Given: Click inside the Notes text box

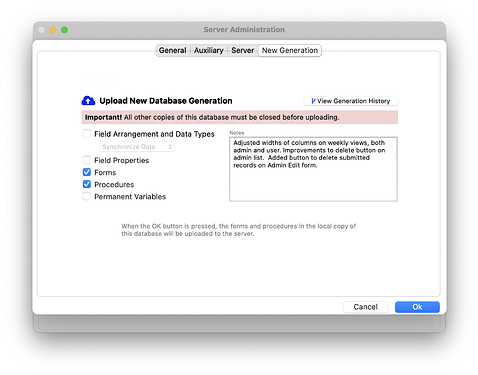Looking at the screenshot, I should point(313,169).
